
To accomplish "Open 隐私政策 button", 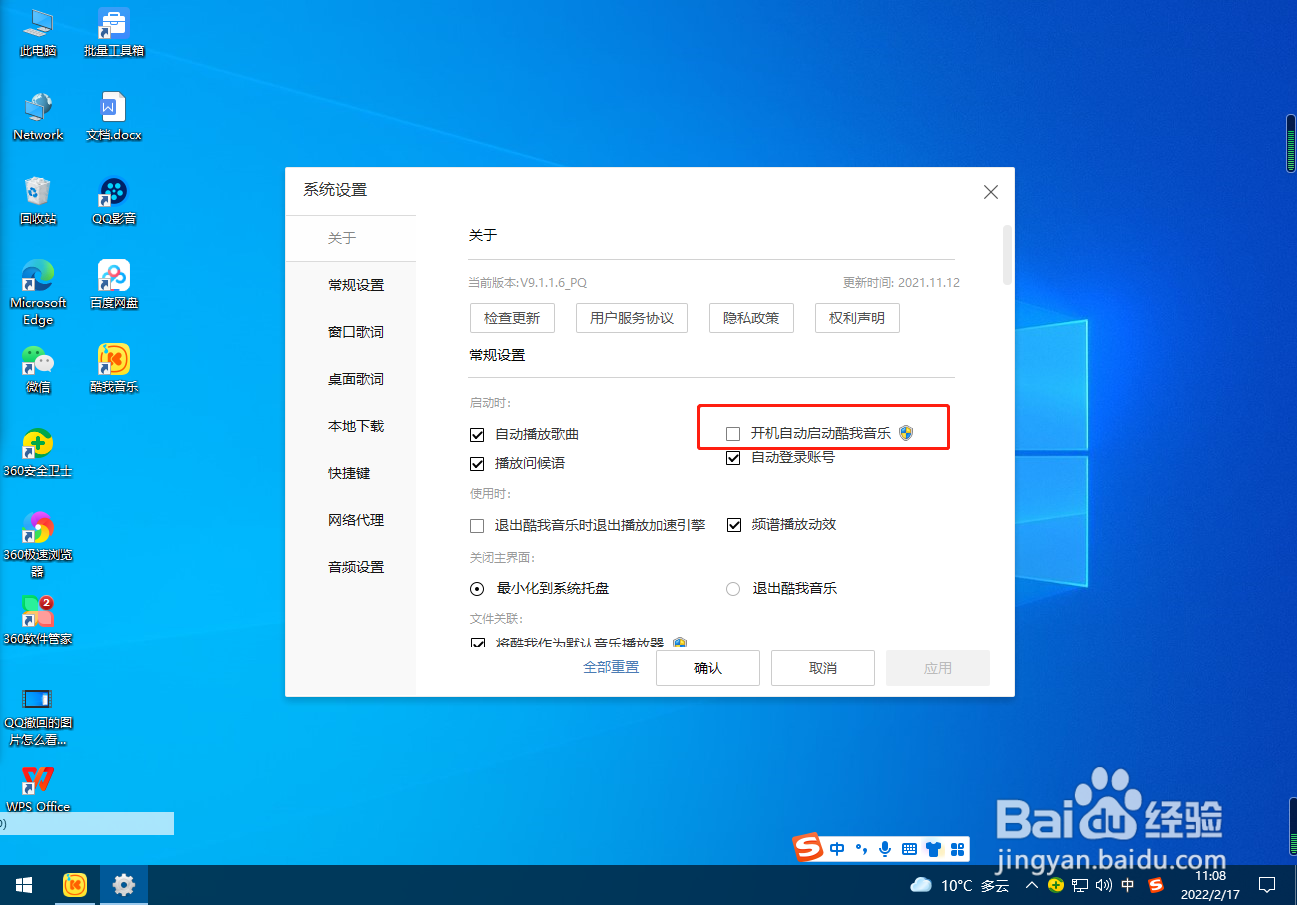I will 751,318.
